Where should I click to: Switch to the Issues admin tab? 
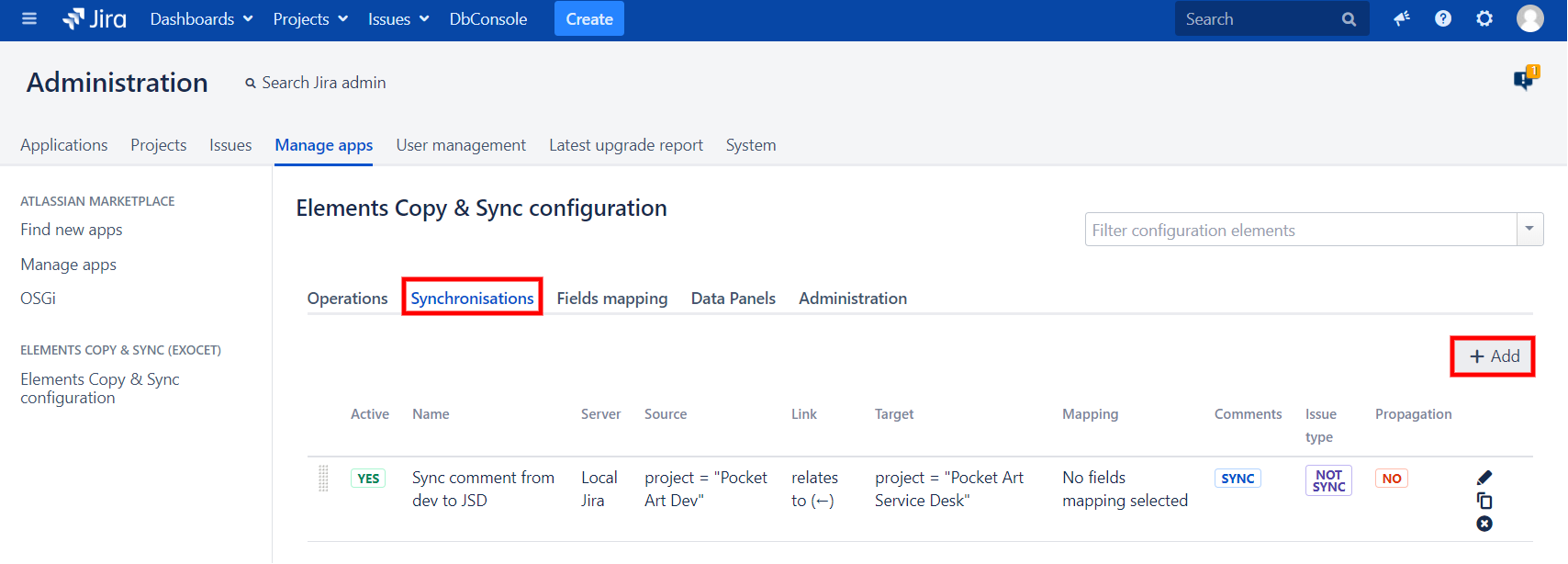tap(230, 145)
